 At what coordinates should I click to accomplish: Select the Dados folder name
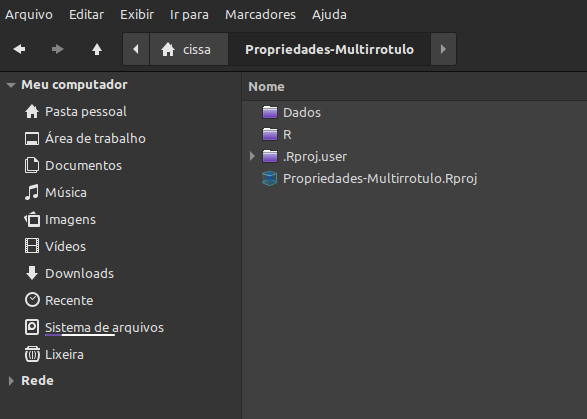(302, 112)
